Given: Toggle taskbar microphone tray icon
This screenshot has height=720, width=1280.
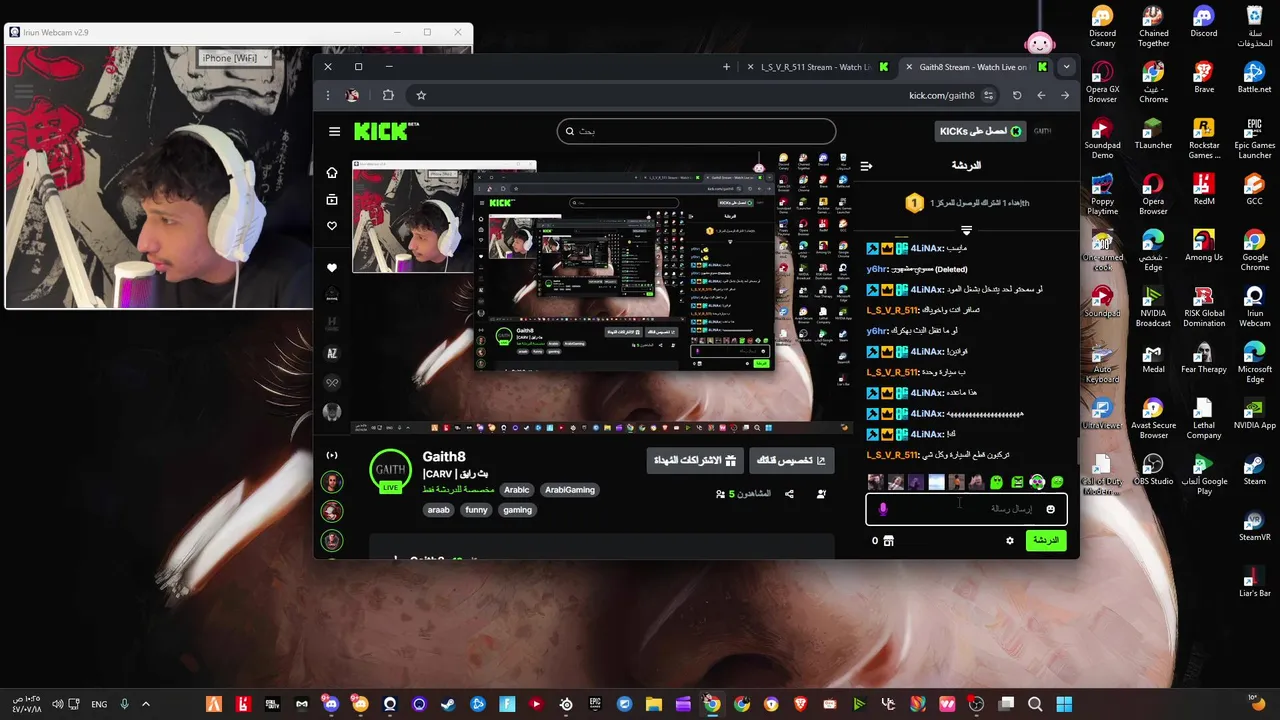Looking at the screenshot, I should pos(124,704).
